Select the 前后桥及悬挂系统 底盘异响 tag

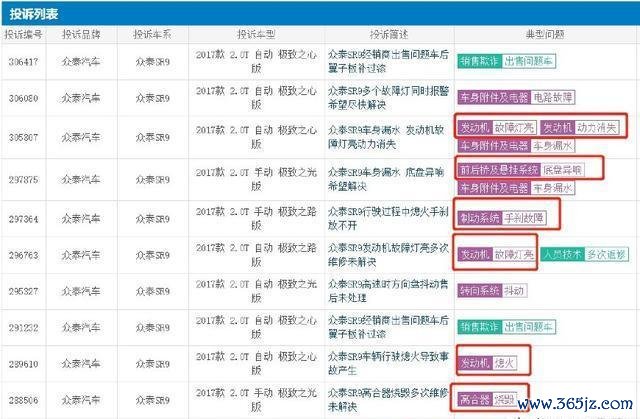pyautogui.click(x=521, y=170)
